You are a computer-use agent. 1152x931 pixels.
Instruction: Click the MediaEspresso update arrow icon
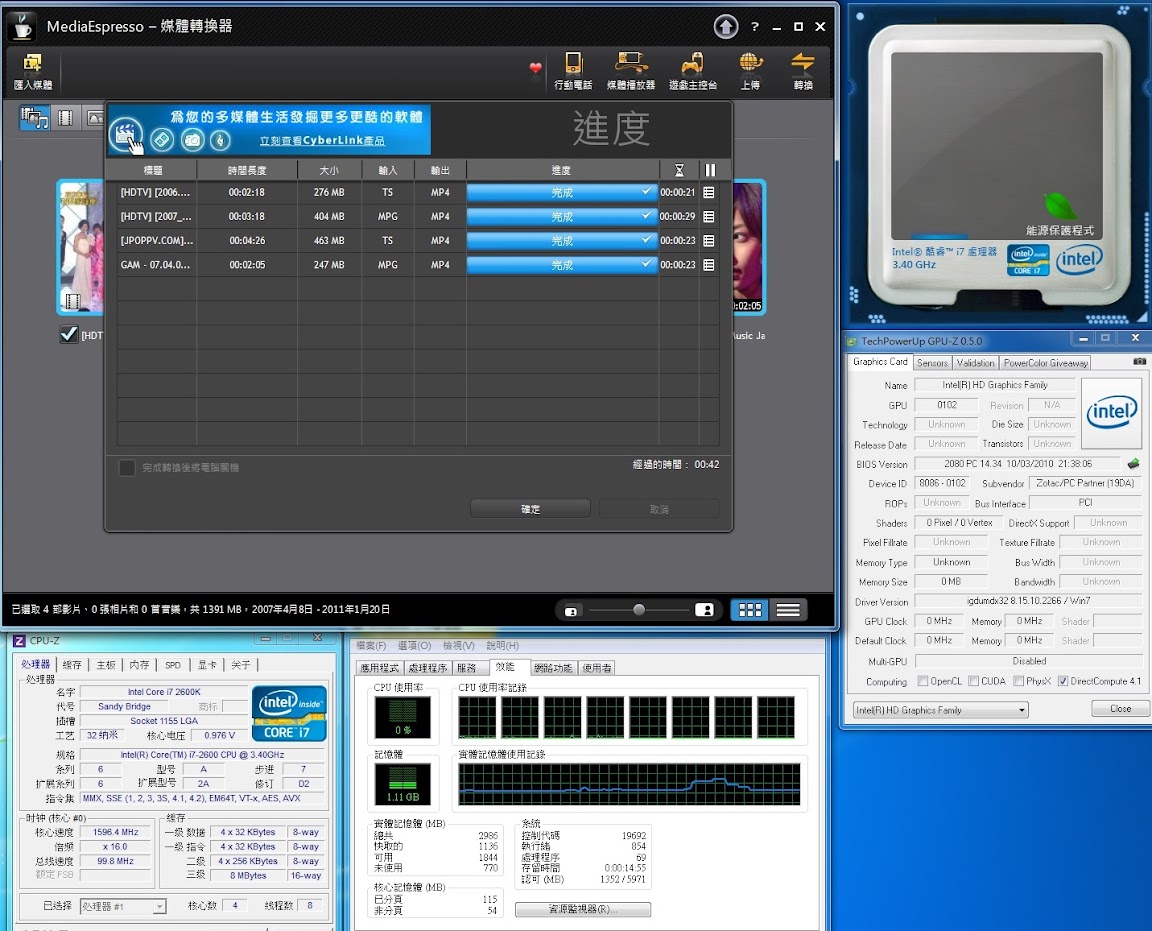(726, 27)
